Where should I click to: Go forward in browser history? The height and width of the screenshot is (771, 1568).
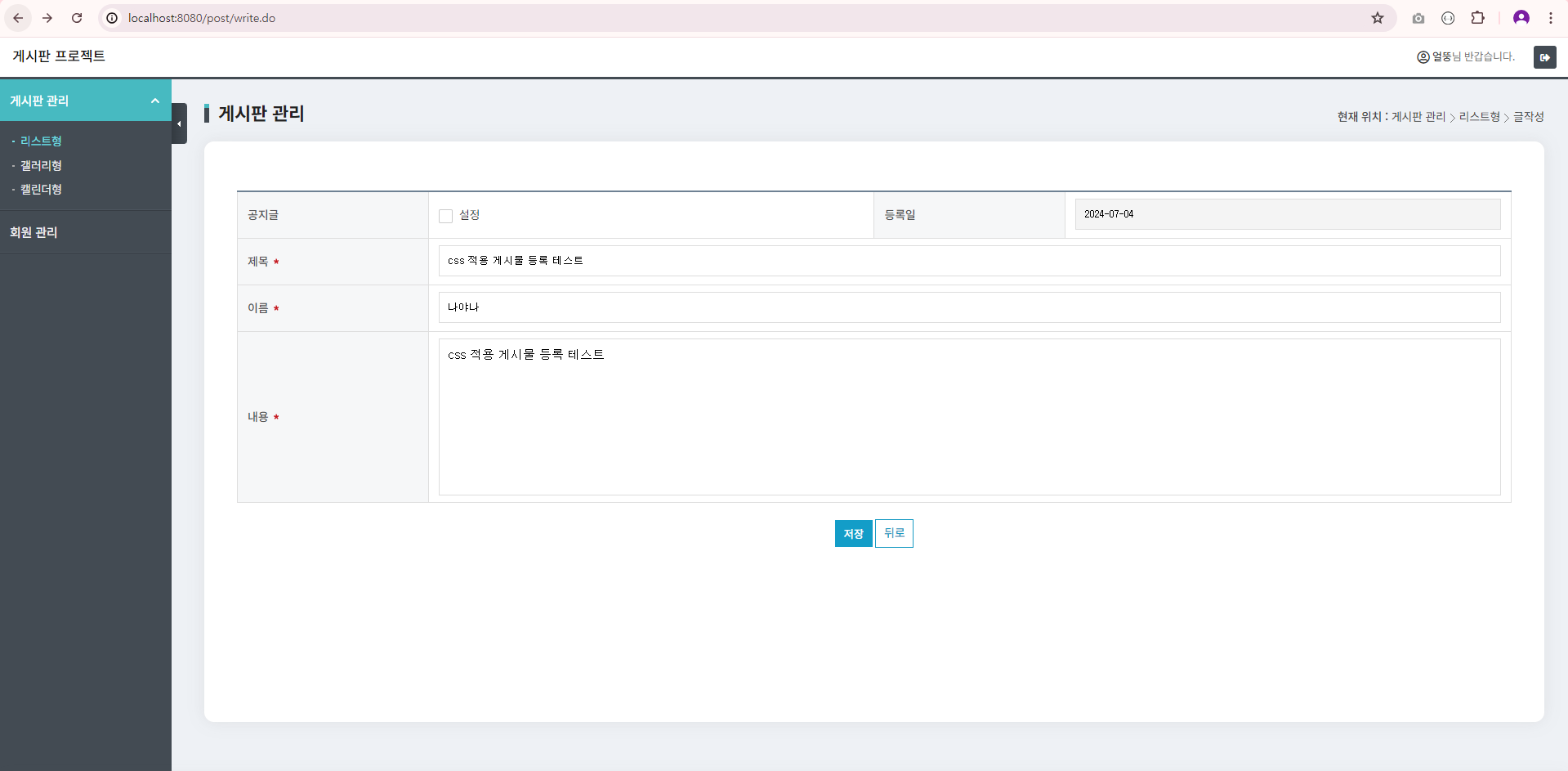[47, 18]
